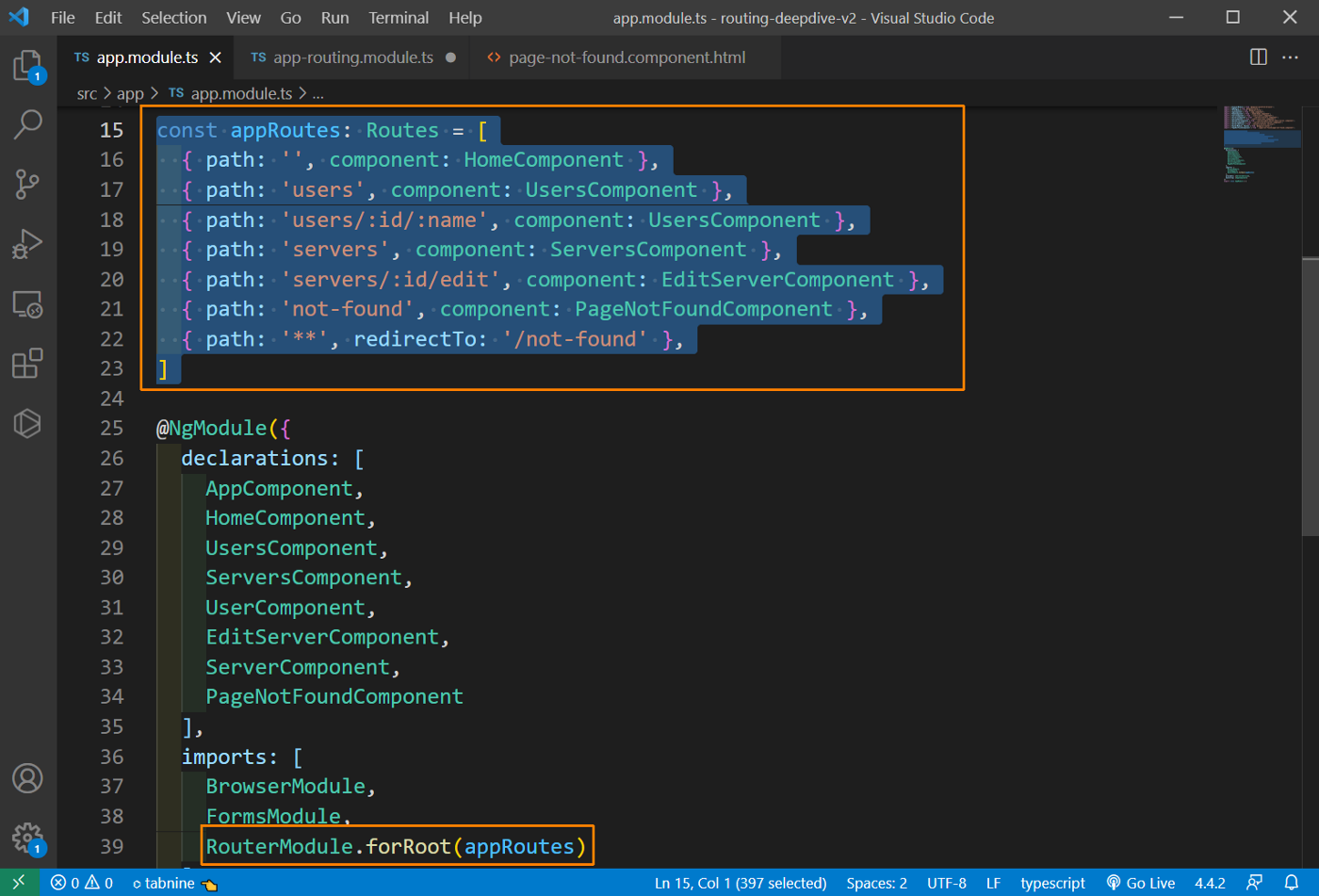Image resolution: width=1319 pixels, height=896 pixels.
Task: Open the Extensions view icon
Action: (x=27, y=363)
